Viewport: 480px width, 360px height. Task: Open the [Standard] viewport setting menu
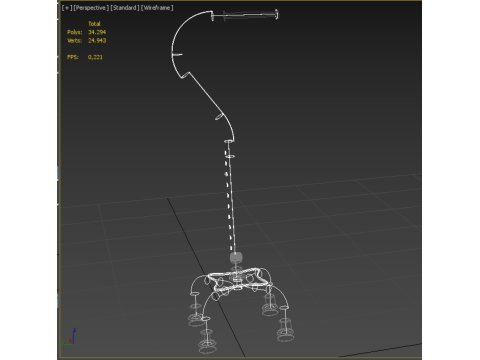[x=125, y=8]
